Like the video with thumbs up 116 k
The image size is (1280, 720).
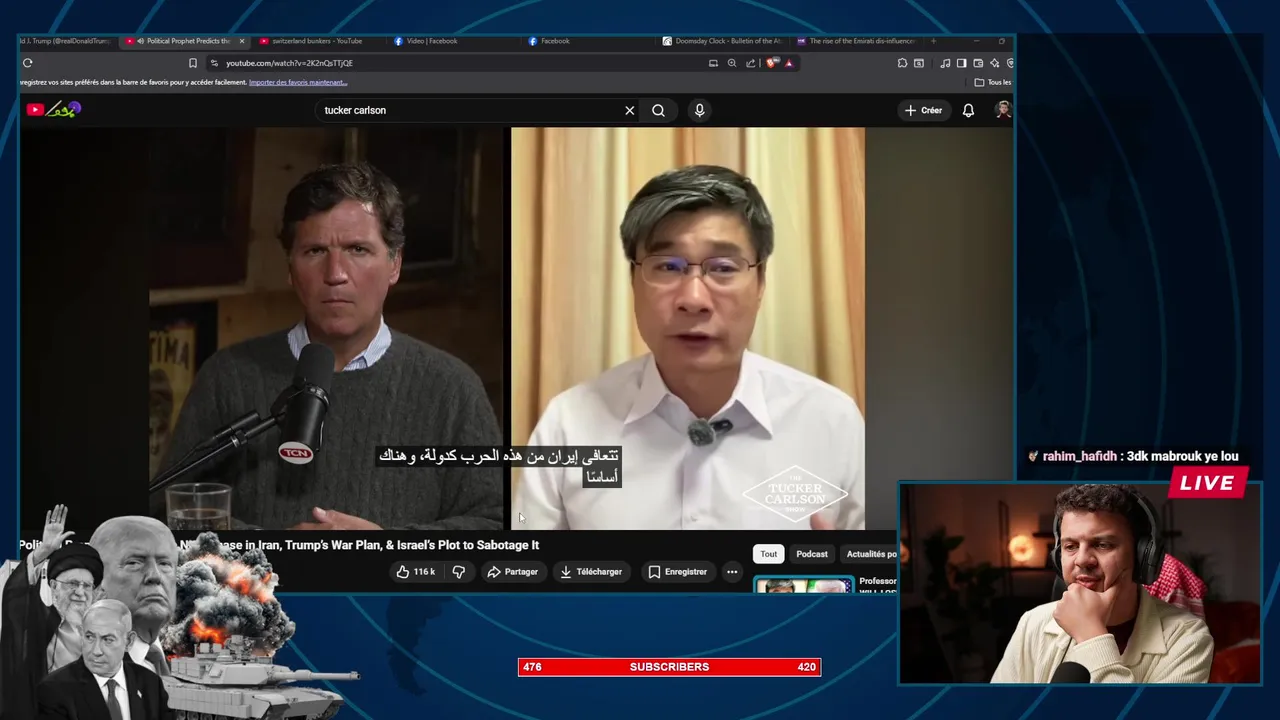point(415,572)
